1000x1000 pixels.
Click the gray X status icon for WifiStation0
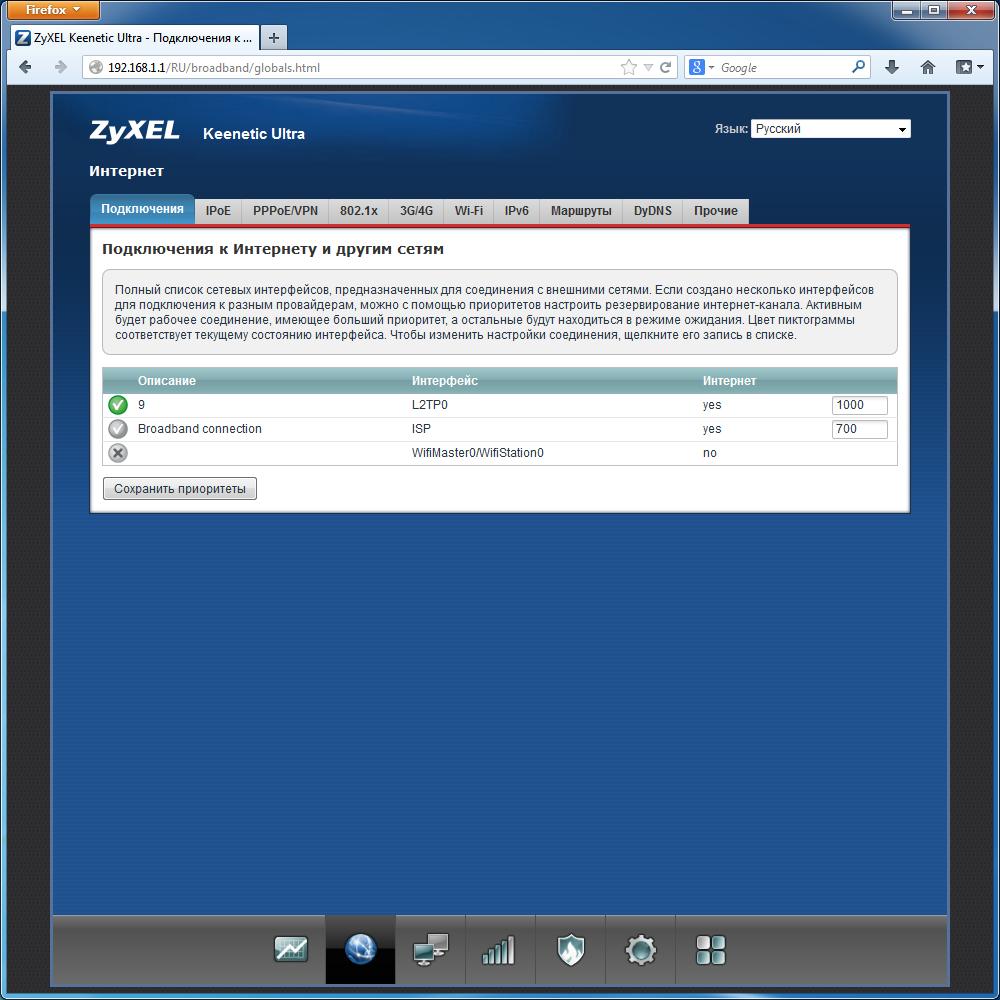(x=118, y=453)
